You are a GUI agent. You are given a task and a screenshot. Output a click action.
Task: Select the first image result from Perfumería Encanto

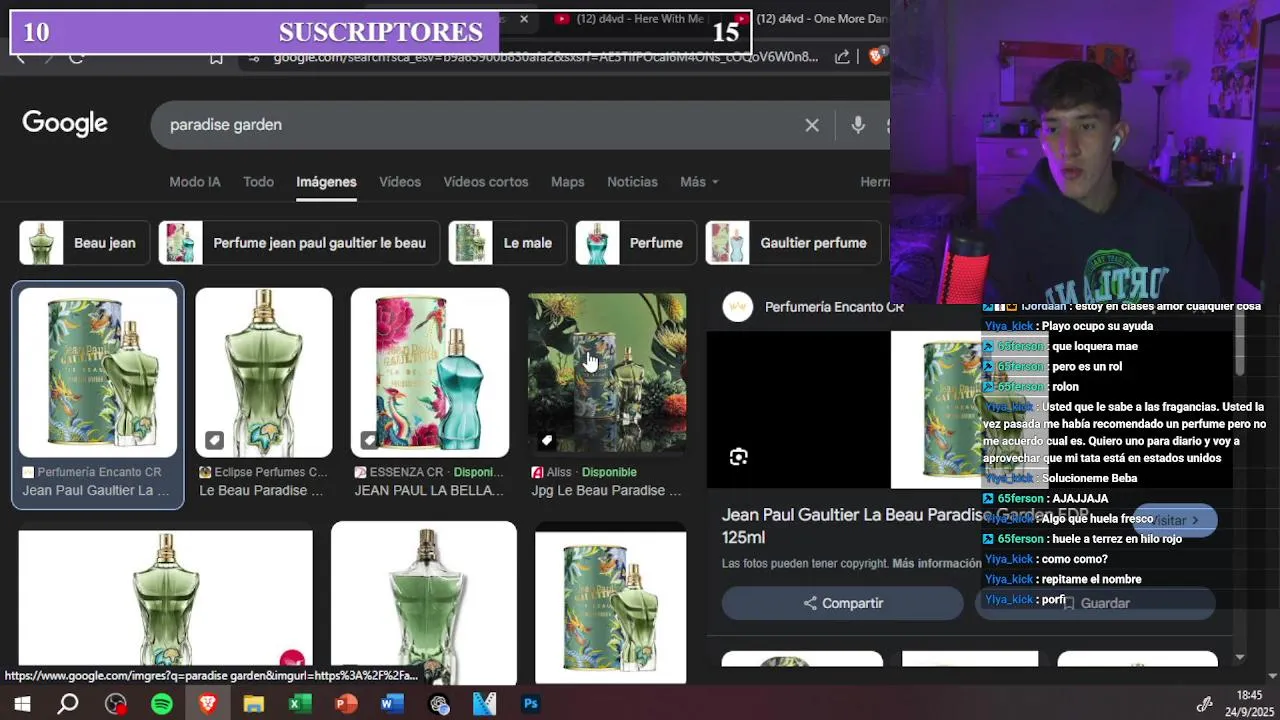[x=98, y=373]
